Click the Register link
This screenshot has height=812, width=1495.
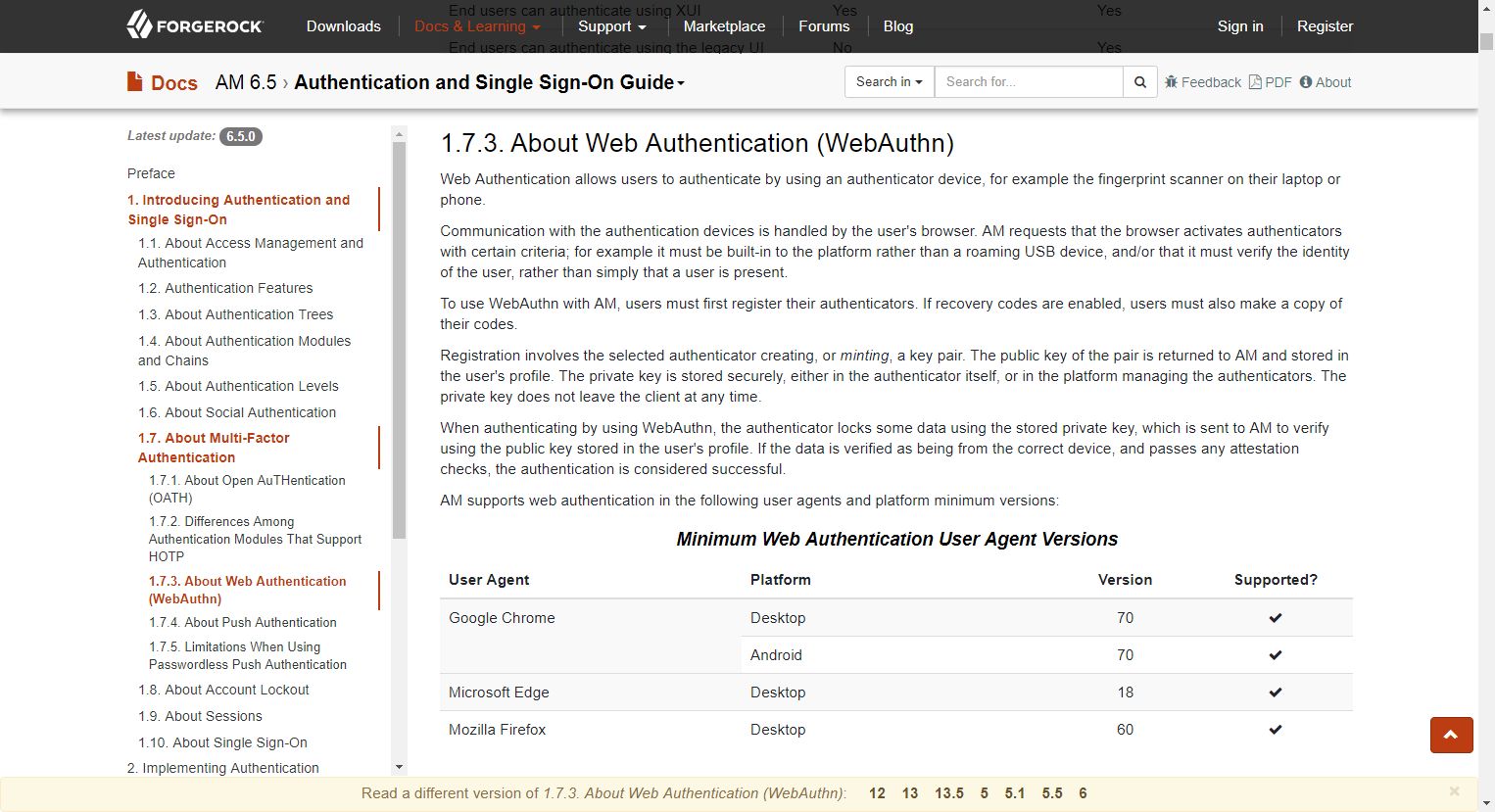pyautogui.click(x=1325, y=26)
